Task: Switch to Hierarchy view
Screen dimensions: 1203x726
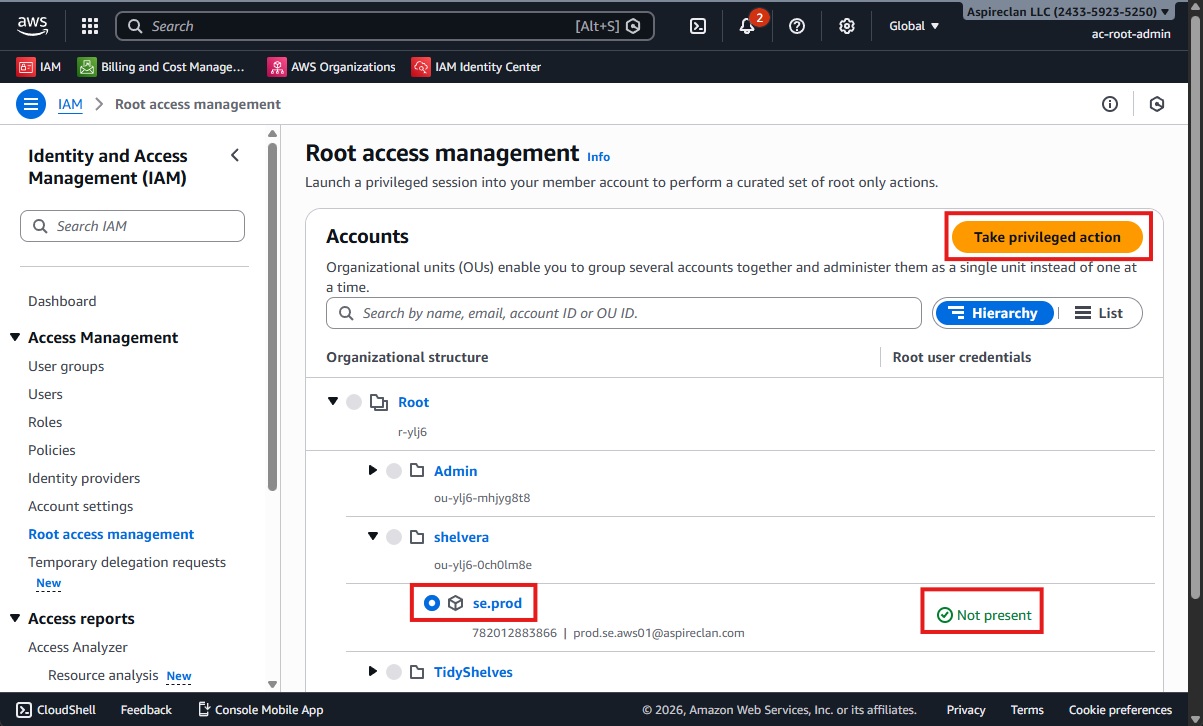Action: (993, 313)
